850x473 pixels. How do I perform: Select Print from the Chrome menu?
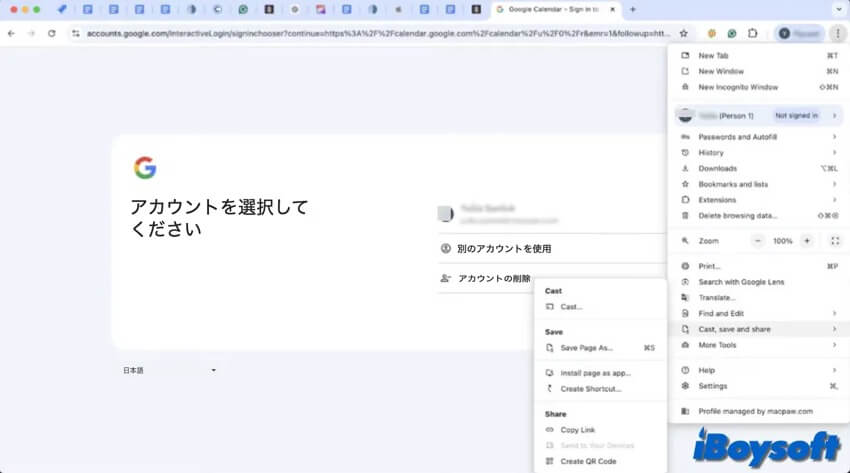point(759,266)
